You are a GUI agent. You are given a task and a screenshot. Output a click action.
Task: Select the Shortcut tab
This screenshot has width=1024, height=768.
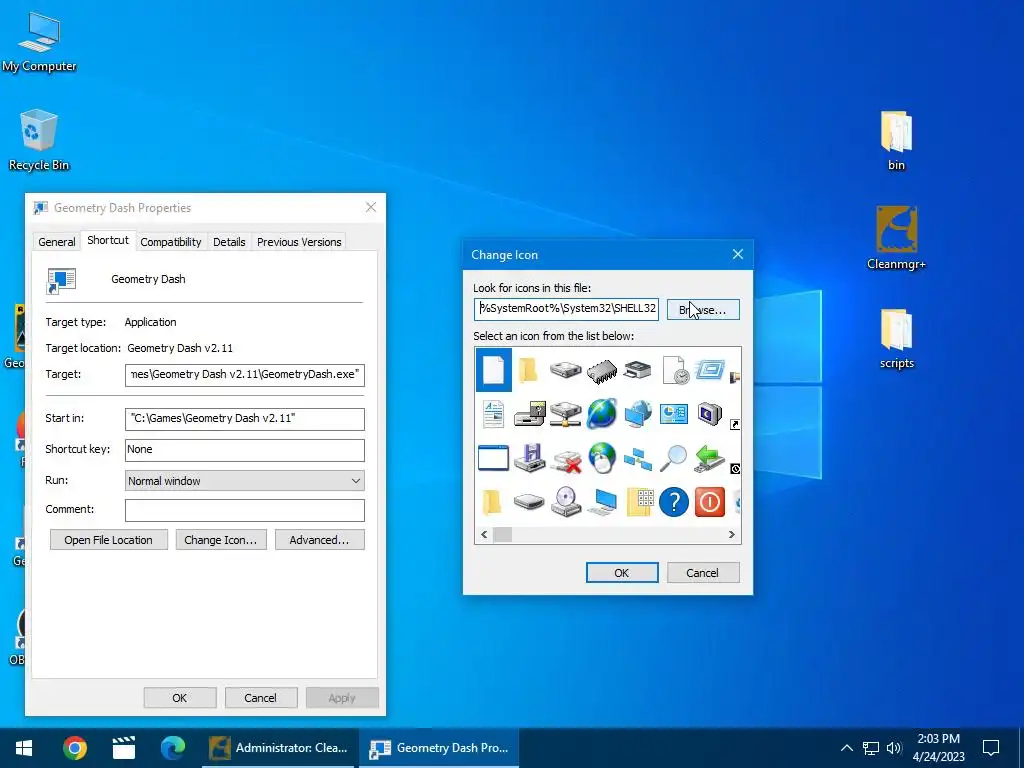(x=108, y=240)
